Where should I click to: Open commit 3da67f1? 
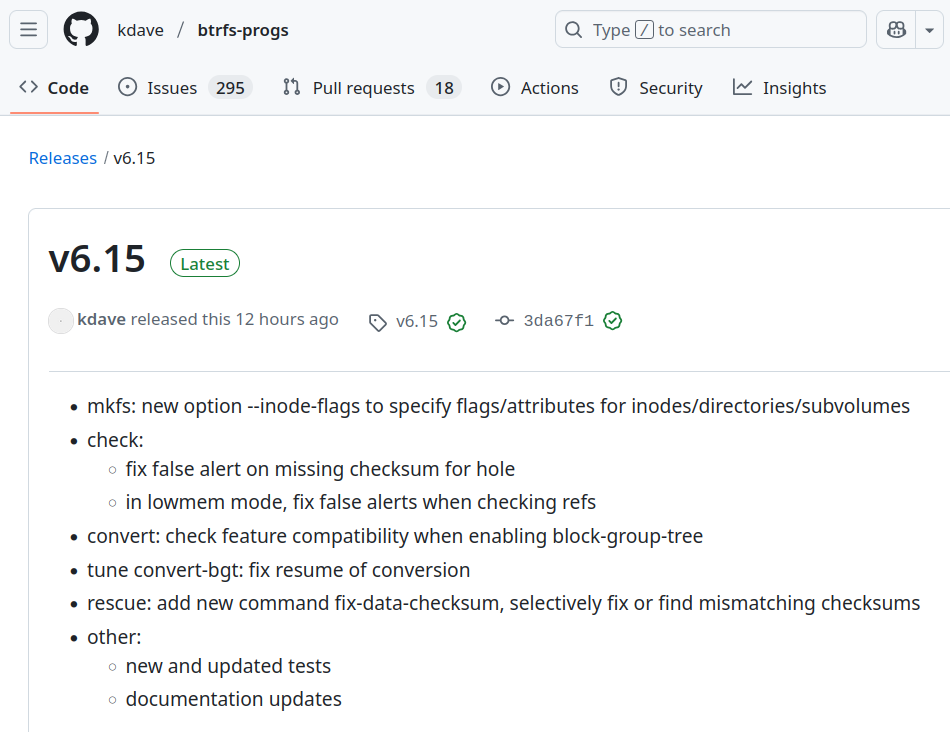pos(559,321)
